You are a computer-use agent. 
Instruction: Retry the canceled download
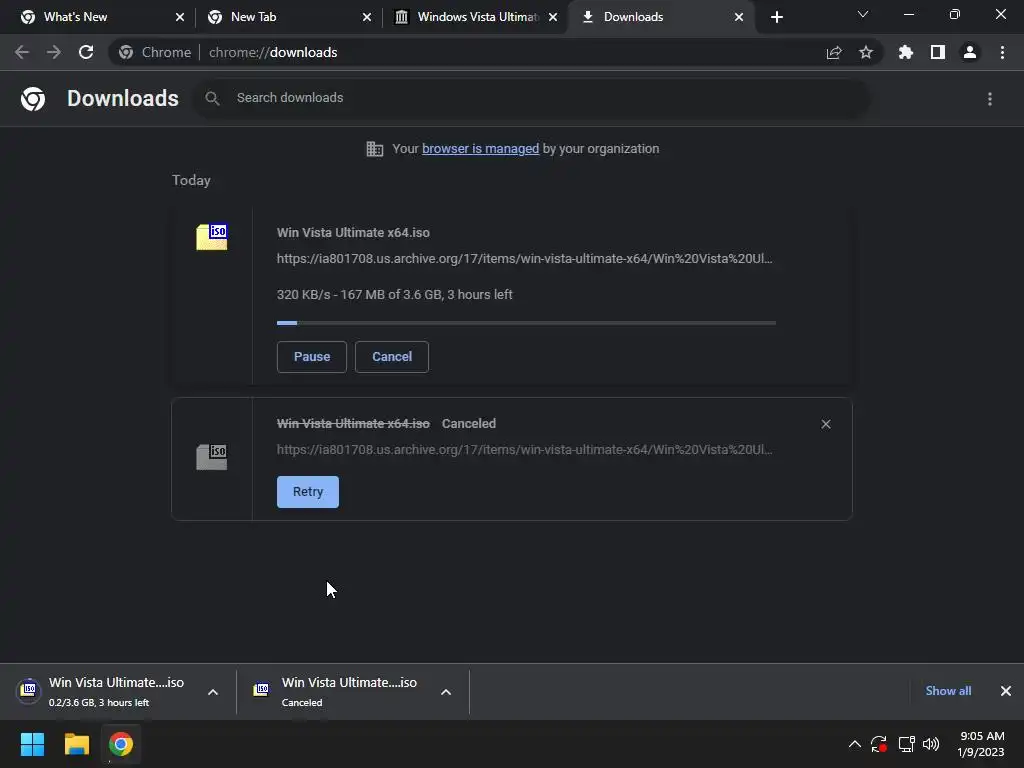(308, 492)
